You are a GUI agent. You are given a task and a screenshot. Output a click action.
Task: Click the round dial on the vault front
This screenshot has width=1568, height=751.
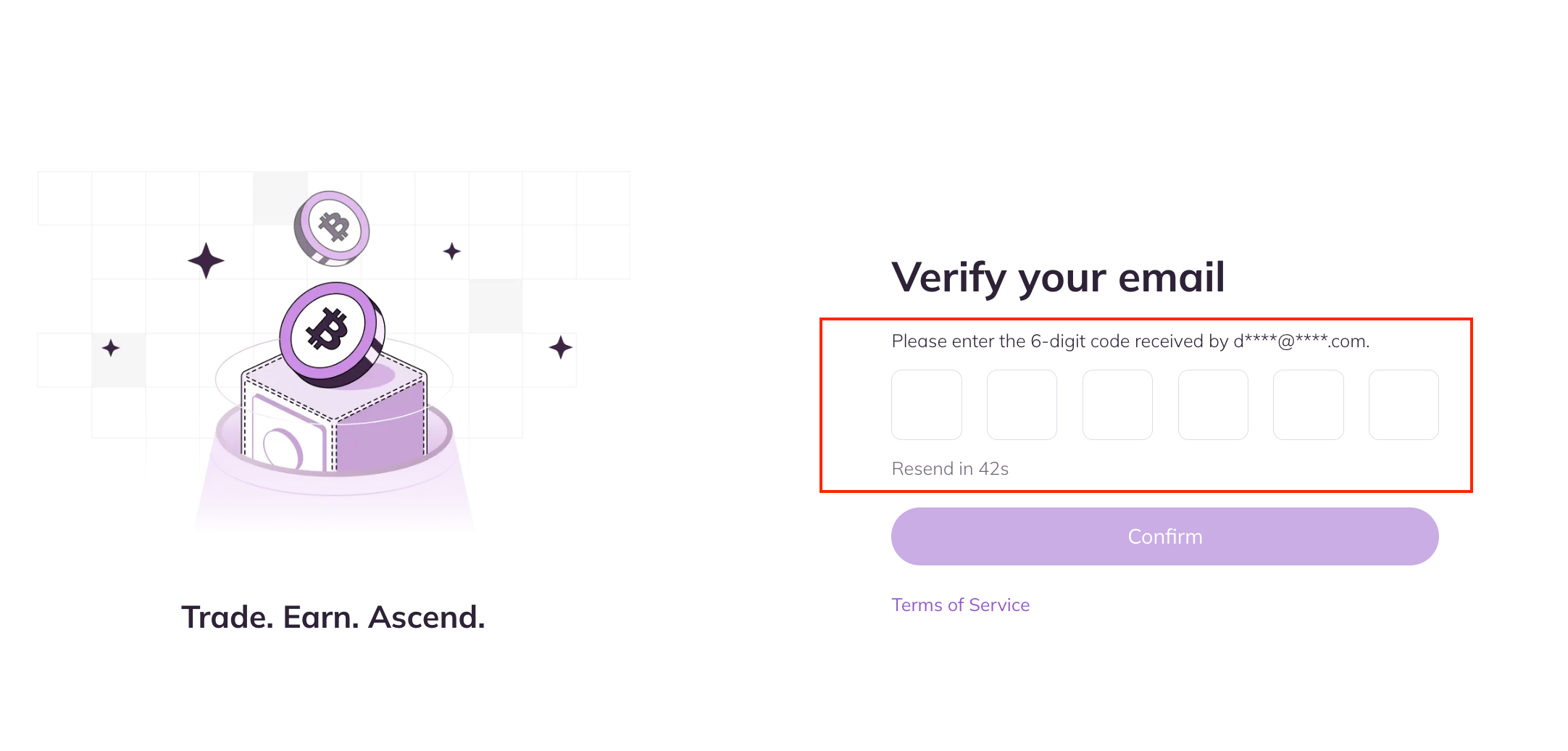point(282,448)
